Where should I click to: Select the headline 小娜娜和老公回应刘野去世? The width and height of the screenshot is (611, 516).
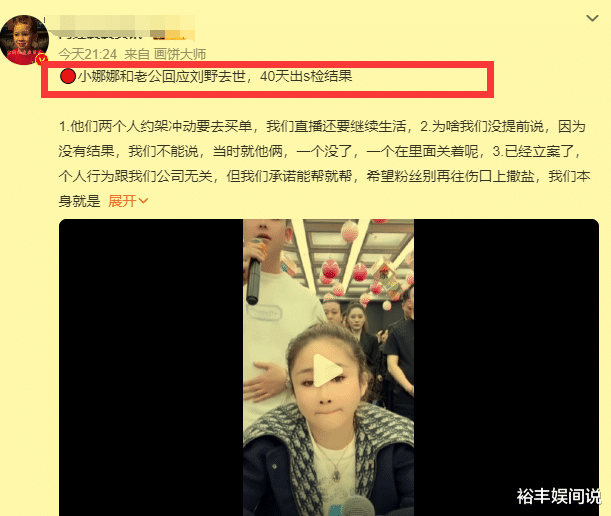[x=162, y=76]
